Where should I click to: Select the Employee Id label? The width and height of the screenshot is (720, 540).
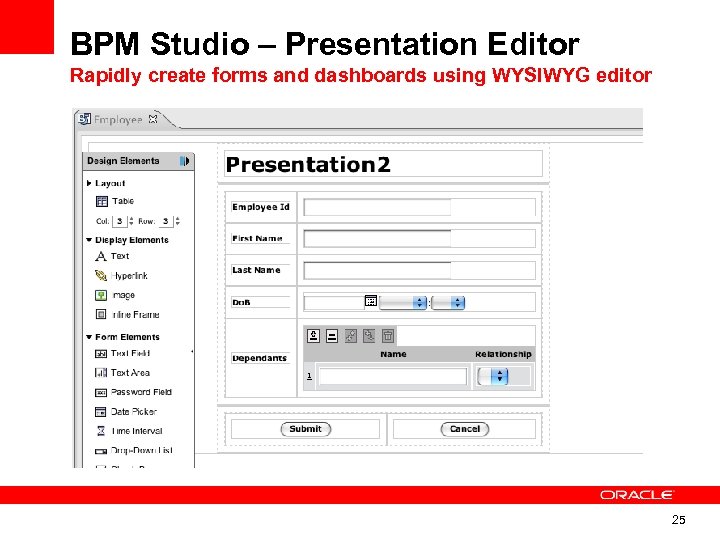pos(261,207)
